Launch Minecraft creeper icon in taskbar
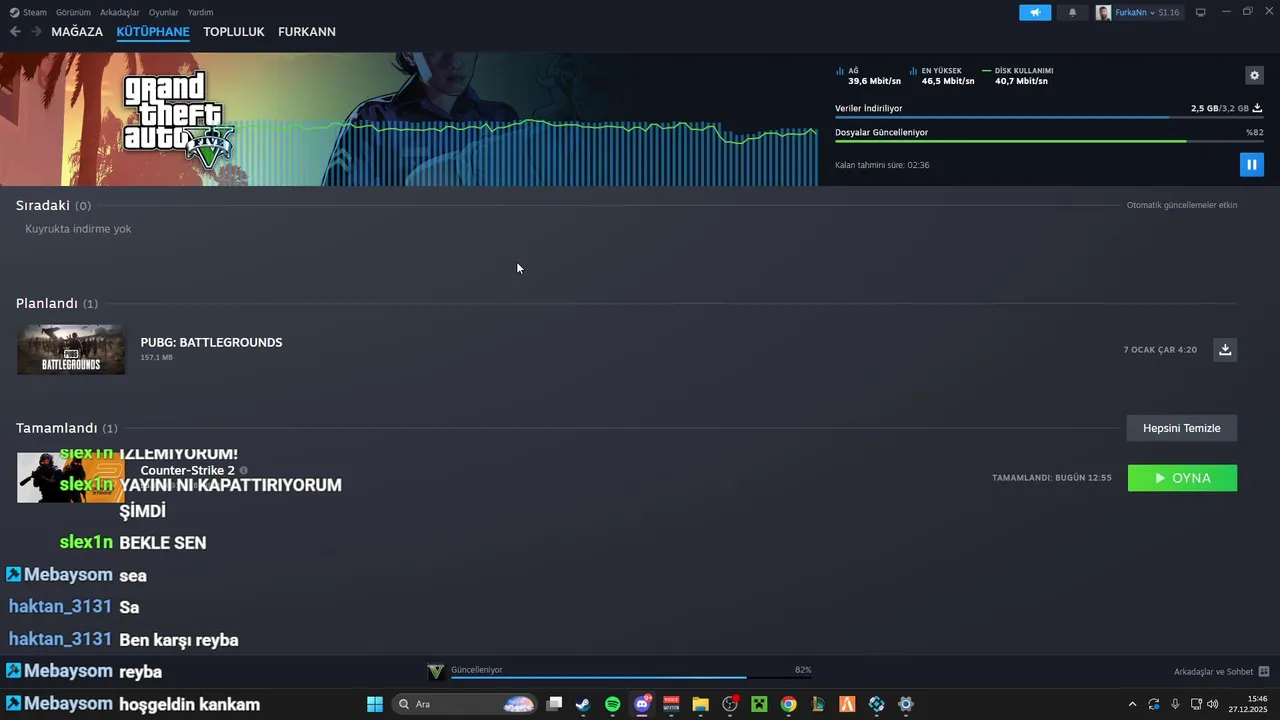The width and height of the screenshot is (1280, 720). (759, 704)
